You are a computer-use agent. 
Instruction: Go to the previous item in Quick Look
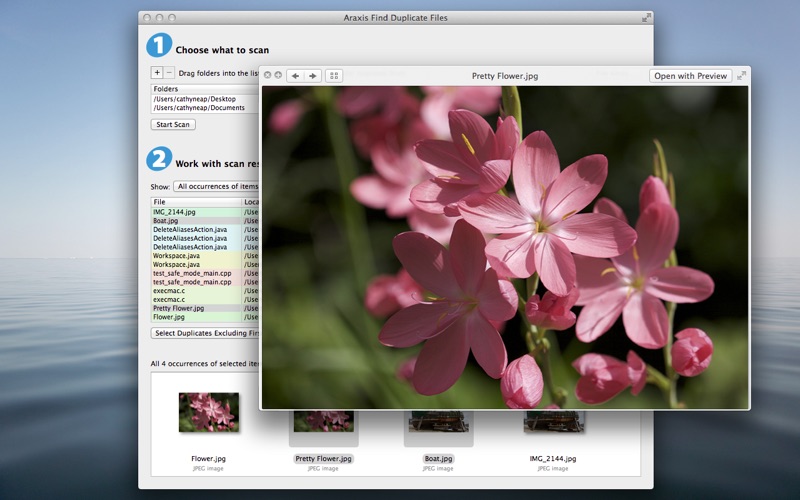coord(295,76)
